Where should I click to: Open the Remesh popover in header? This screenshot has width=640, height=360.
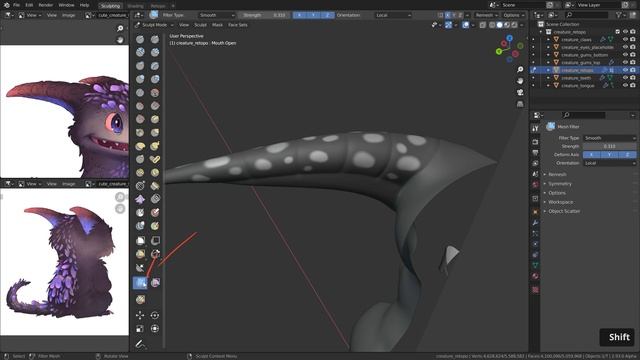pos(487,15)
